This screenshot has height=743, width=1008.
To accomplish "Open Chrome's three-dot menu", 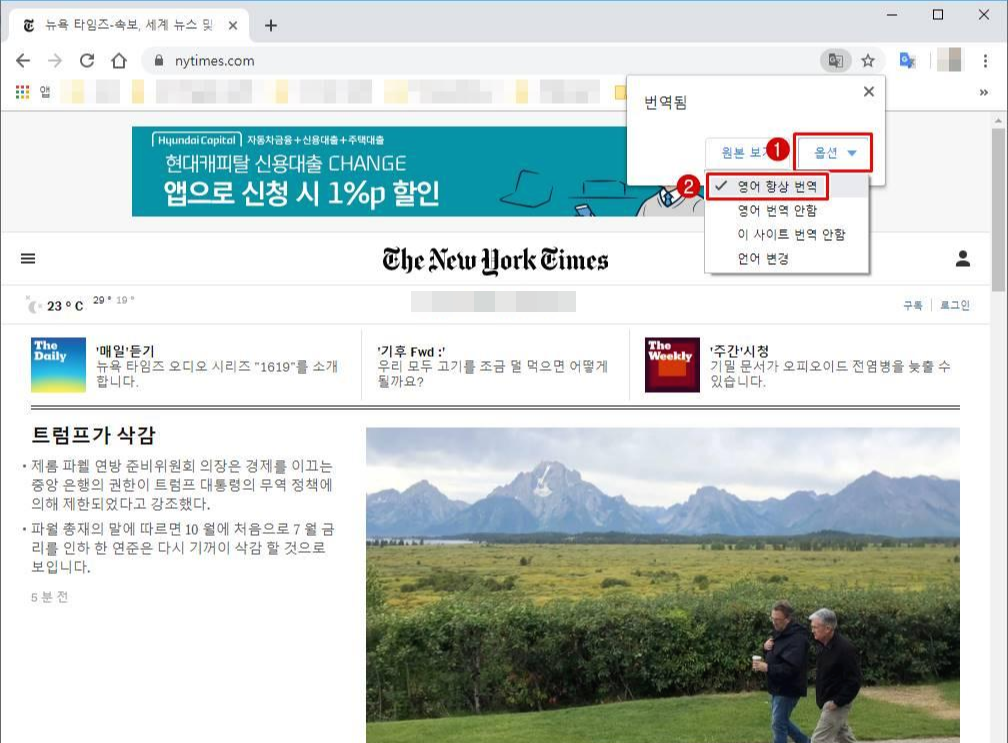I will (x=984, y=60).
